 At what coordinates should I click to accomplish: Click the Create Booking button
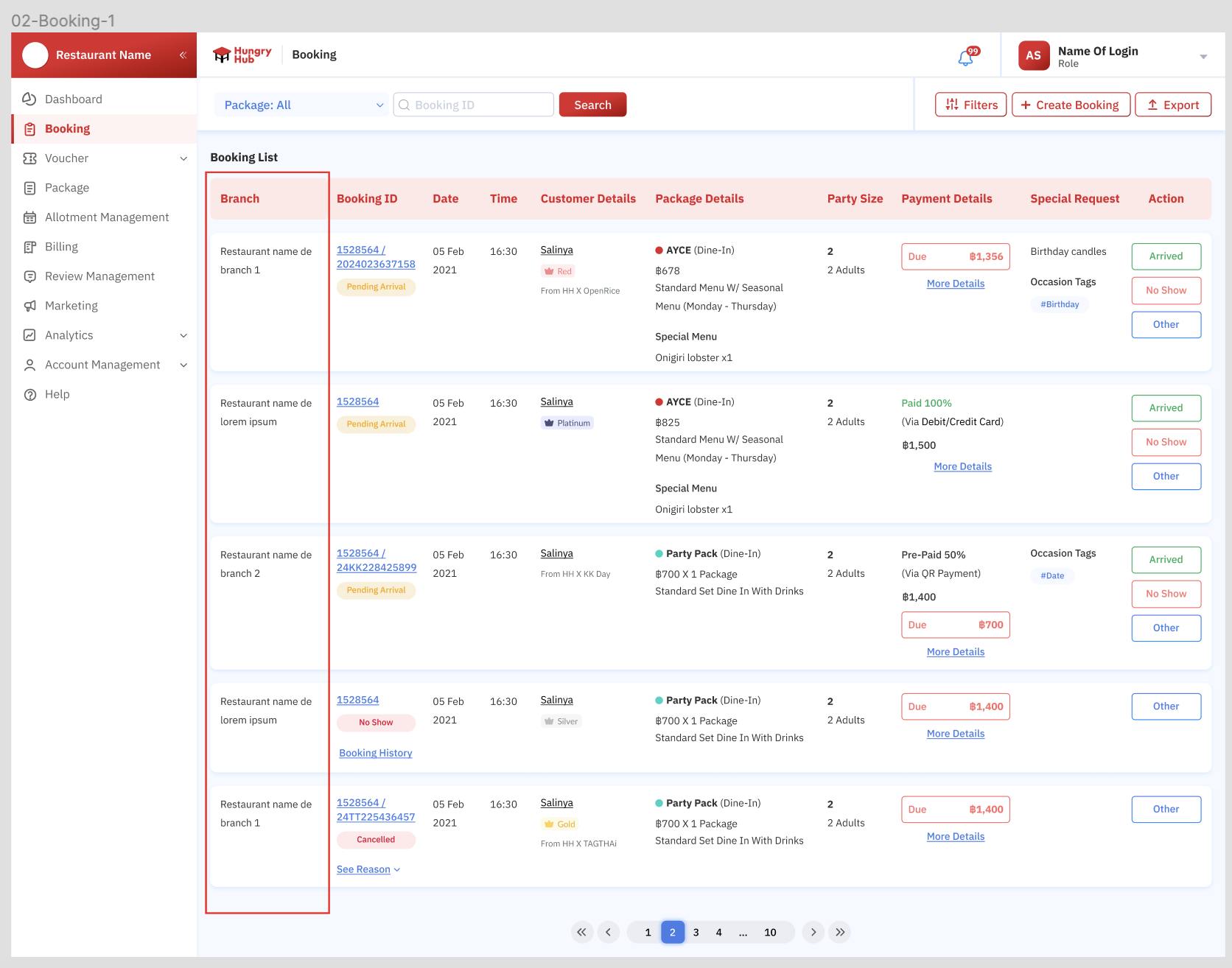[1071, 105]
